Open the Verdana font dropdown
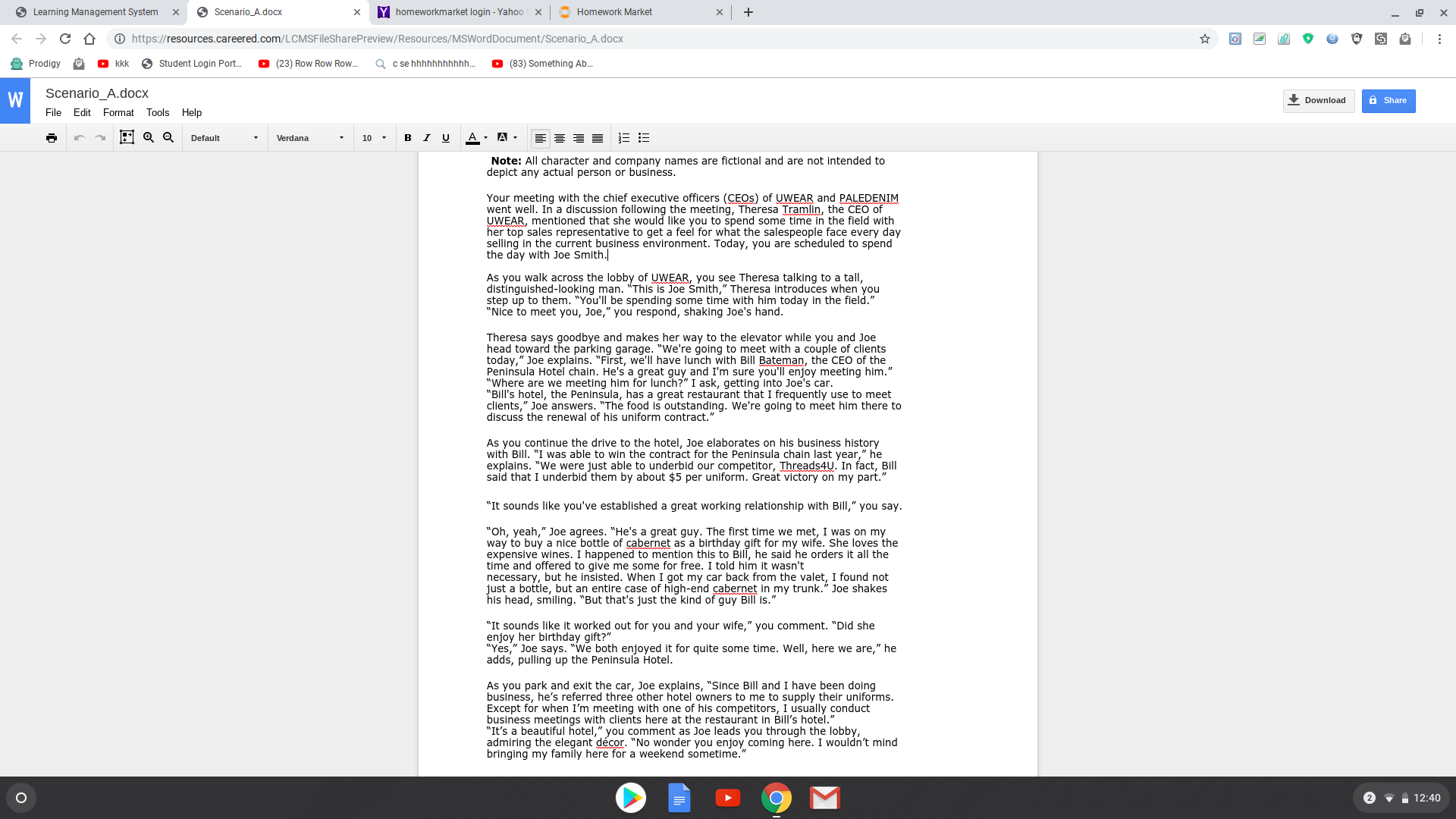The height and width of the screenshot is (819, 1456). point(310,138)
